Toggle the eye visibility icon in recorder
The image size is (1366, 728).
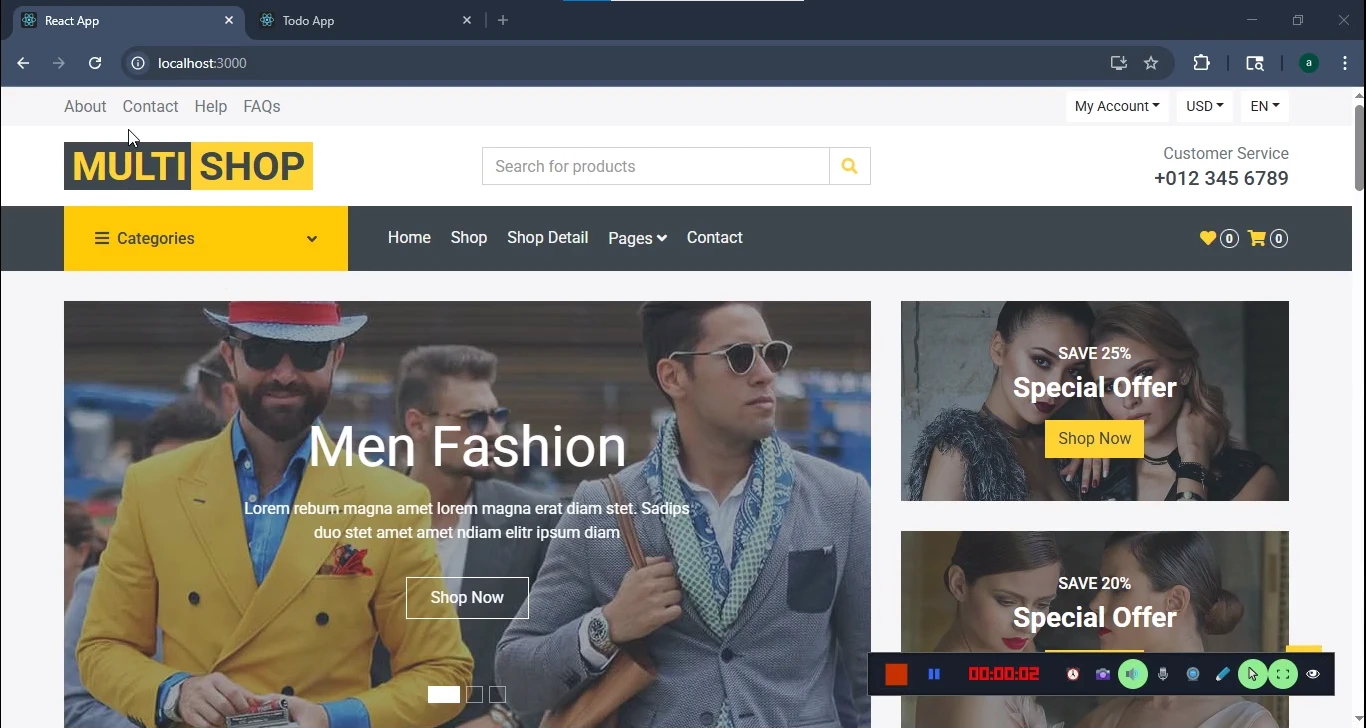pos(1313,675)
